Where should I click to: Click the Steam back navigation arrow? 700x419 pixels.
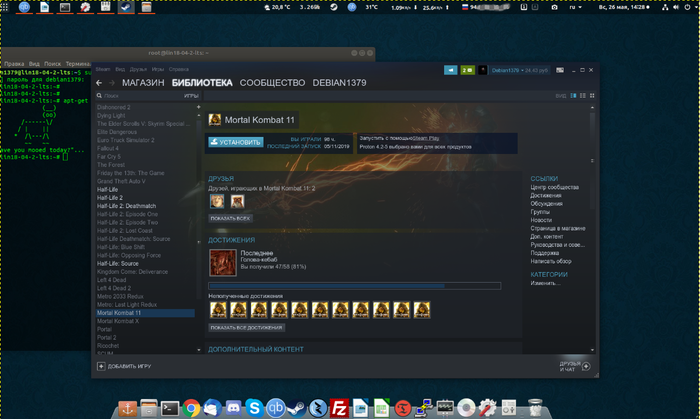click(101, 82)
